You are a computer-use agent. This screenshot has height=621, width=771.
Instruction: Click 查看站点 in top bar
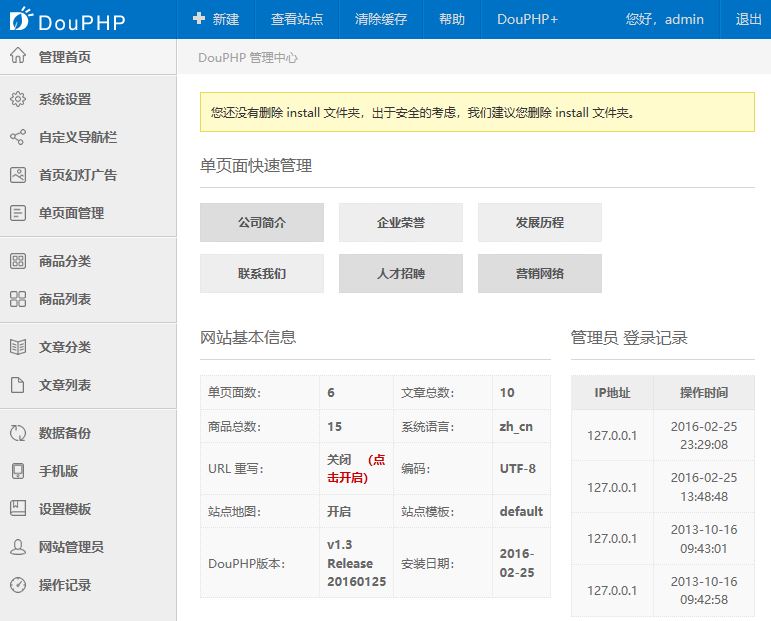tap(297, 19)
